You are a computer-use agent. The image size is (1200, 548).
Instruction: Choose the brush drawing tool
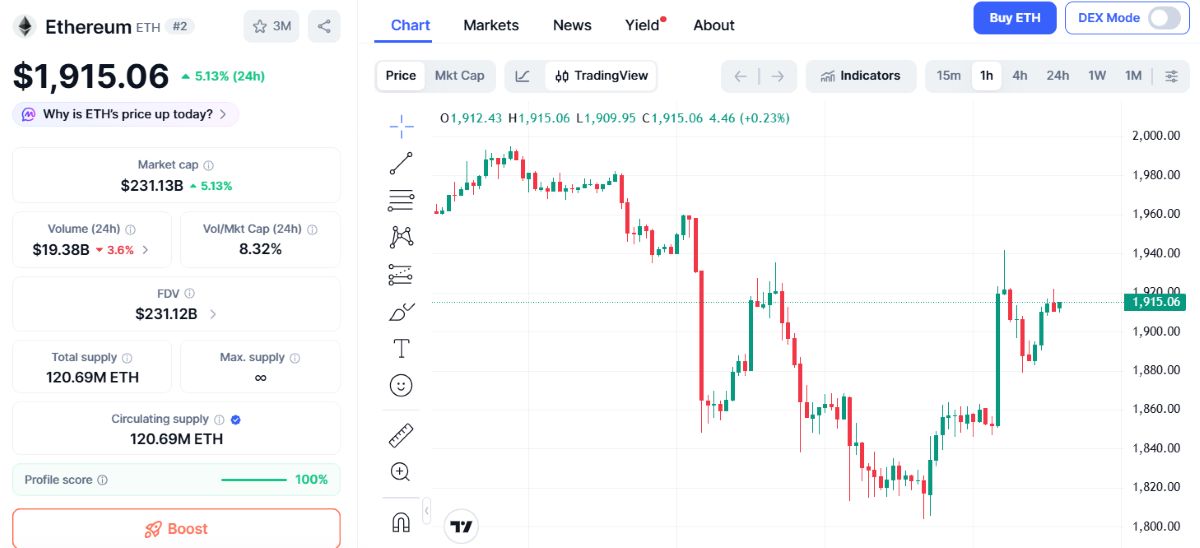pos(401,311)
